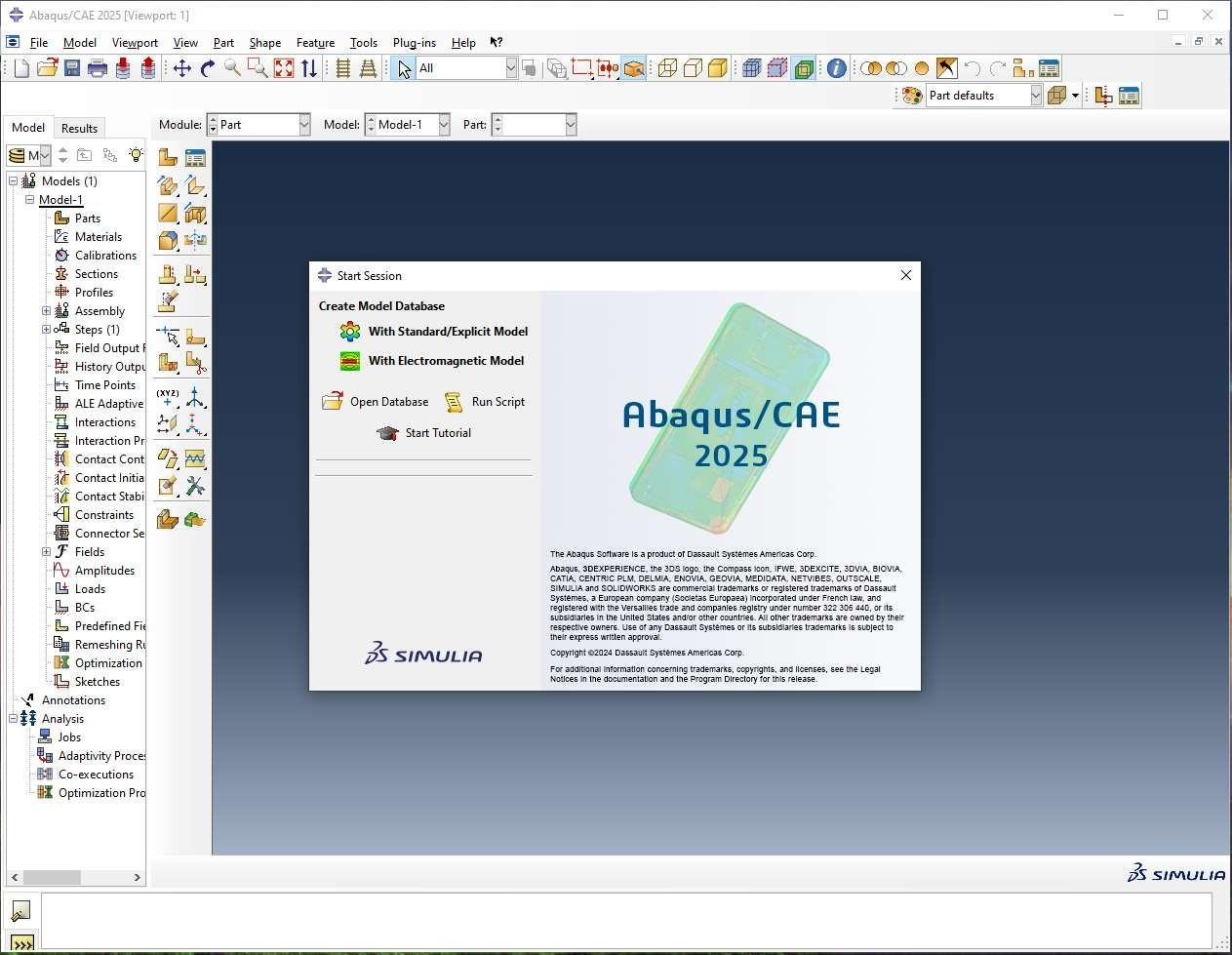This screenshot has height=955, width=1232.
Task: Turn perspective off with the parallel ladder icon
Action: [343, 68]
